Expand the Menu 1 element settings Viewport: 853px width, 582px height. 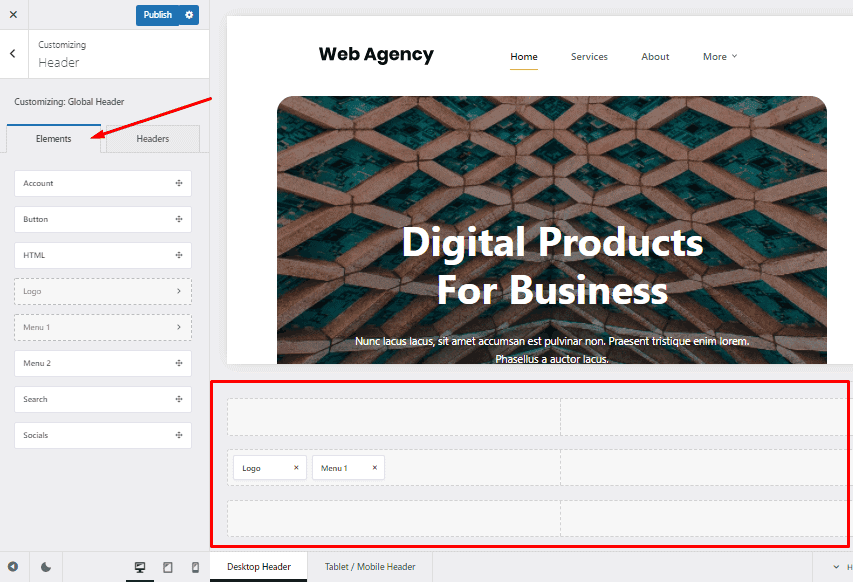coord(178,327)
